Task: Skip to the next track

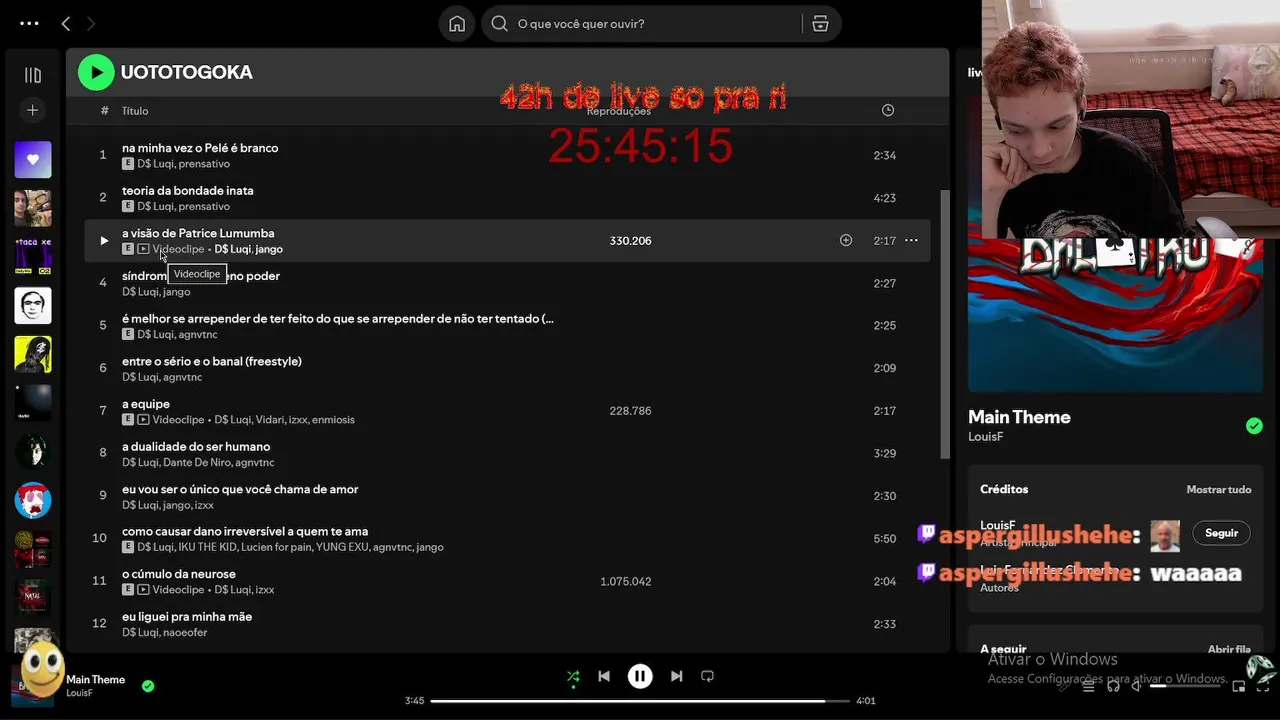Action: (x=676, y=676)
